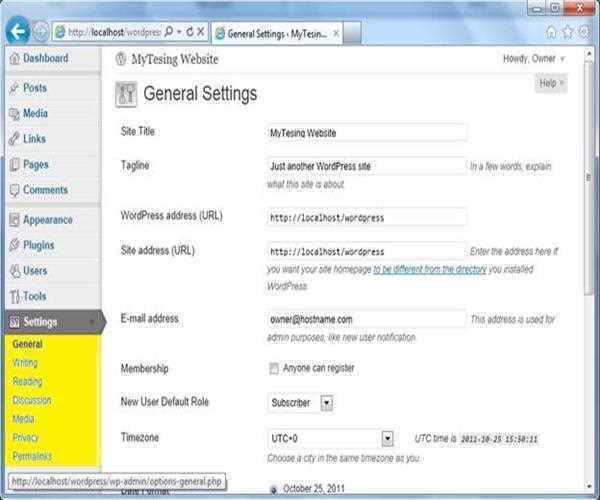Click into the Site Title text field
The width and height of the screenshot is (600, 500).
point(366,132)
